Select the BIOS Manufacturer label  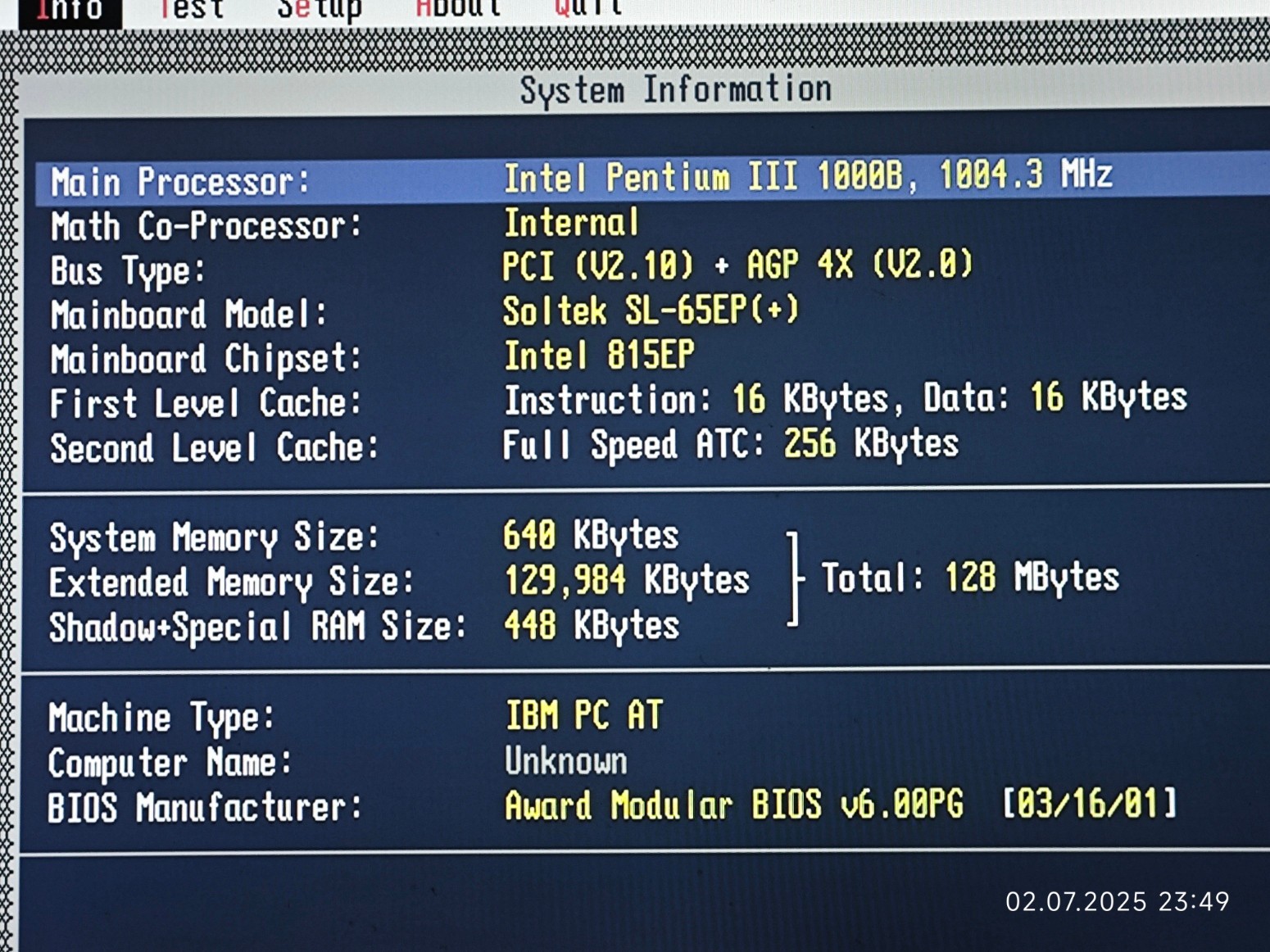[205, 808]
